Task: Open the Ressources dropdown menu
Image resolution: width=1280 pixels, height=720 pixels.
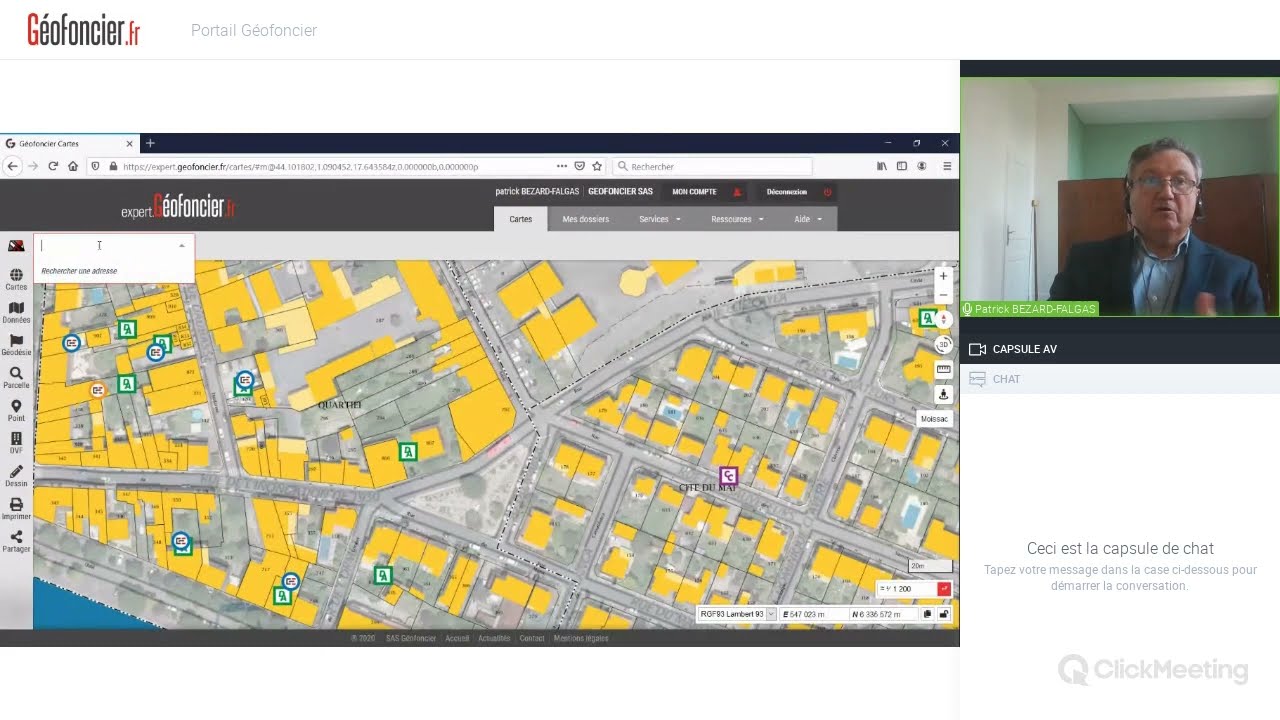Action: [737, 219]
